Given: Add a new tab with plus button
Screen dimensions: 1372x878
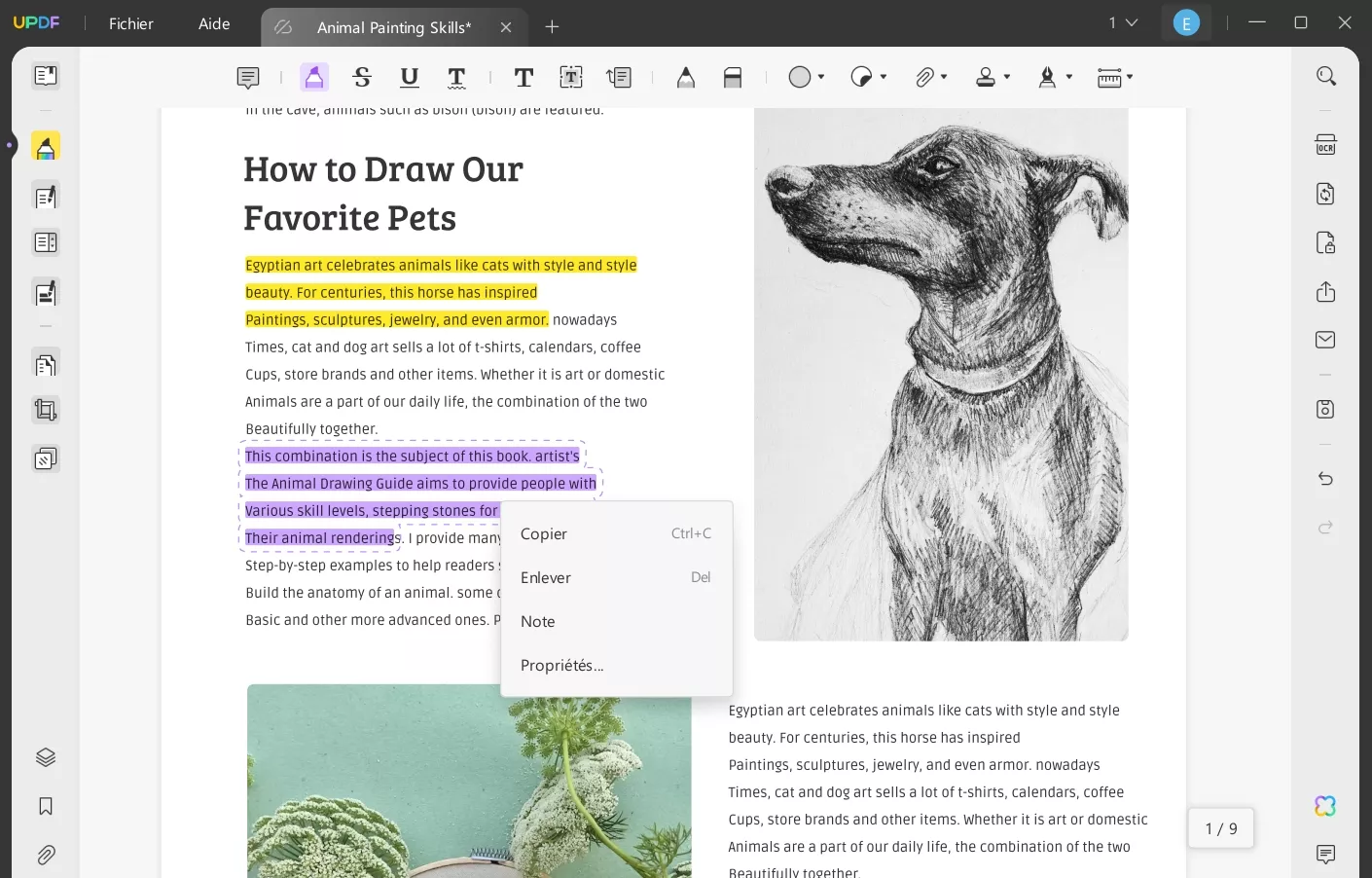Looking at the screenshot, I should [552, 27].
